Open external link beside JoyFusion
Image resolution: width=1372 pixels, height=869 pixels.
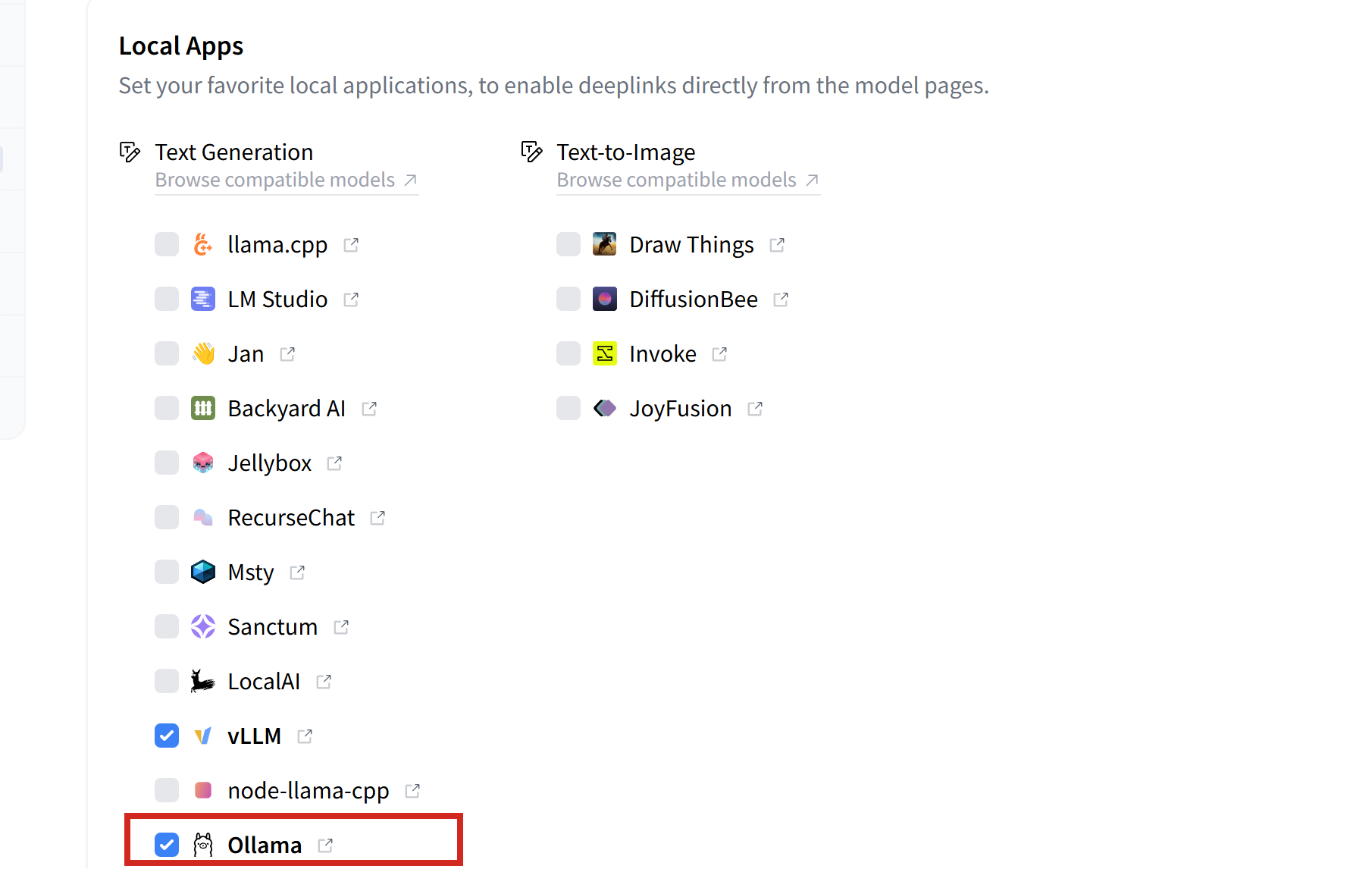click(755, 409)
